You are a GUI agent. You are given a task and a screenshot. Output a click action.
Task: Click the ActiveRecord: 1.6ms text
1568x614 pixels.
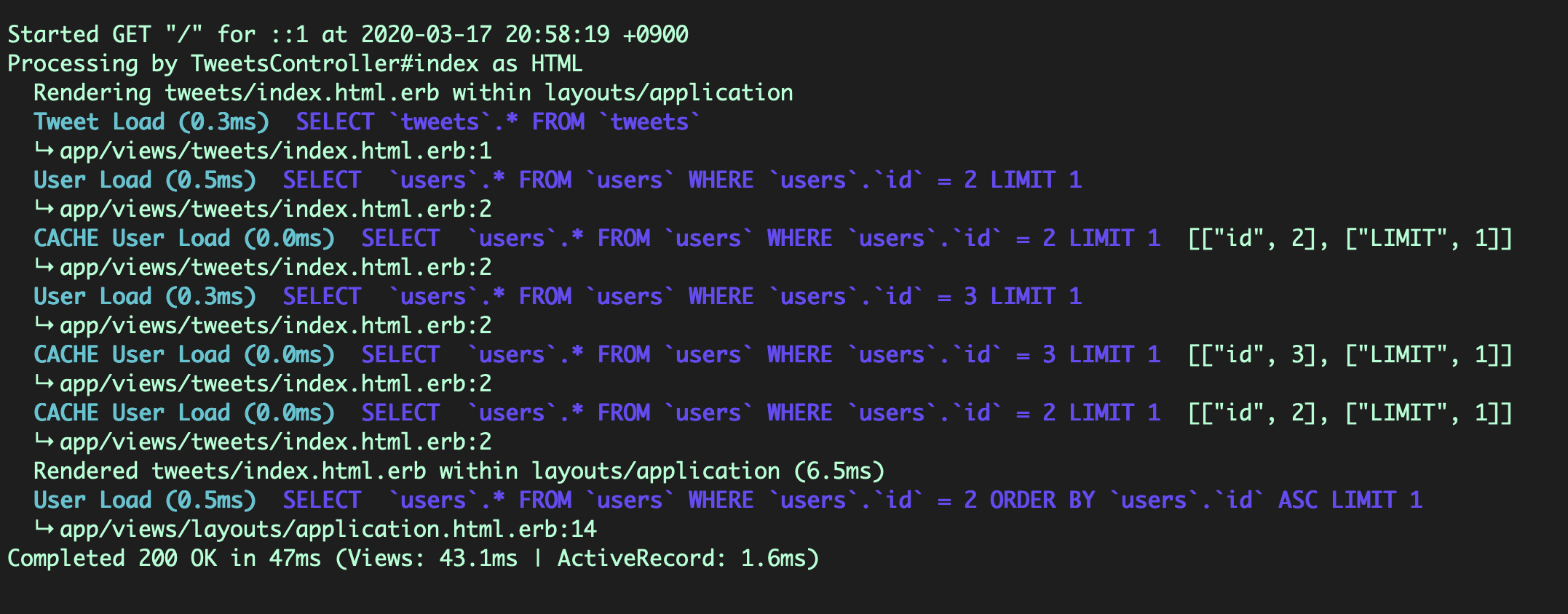tap(688, 559)
